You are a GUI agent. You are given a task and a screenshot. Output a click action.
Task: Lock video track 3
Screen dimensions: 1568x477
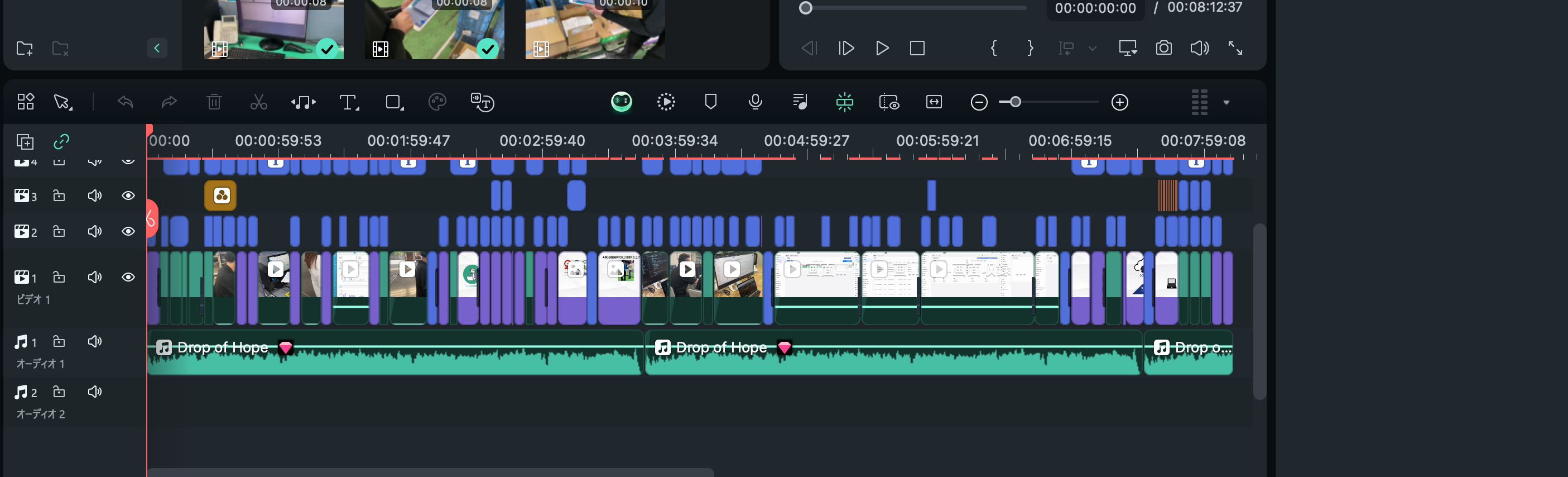59,195
